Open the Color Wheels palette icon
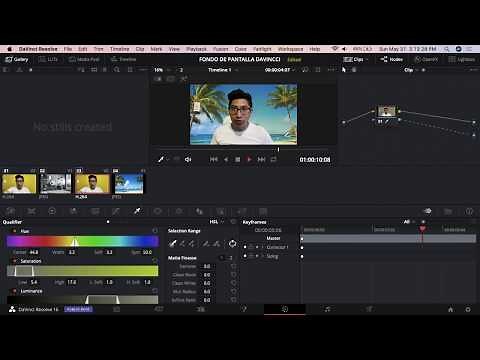 click(52, 211)
